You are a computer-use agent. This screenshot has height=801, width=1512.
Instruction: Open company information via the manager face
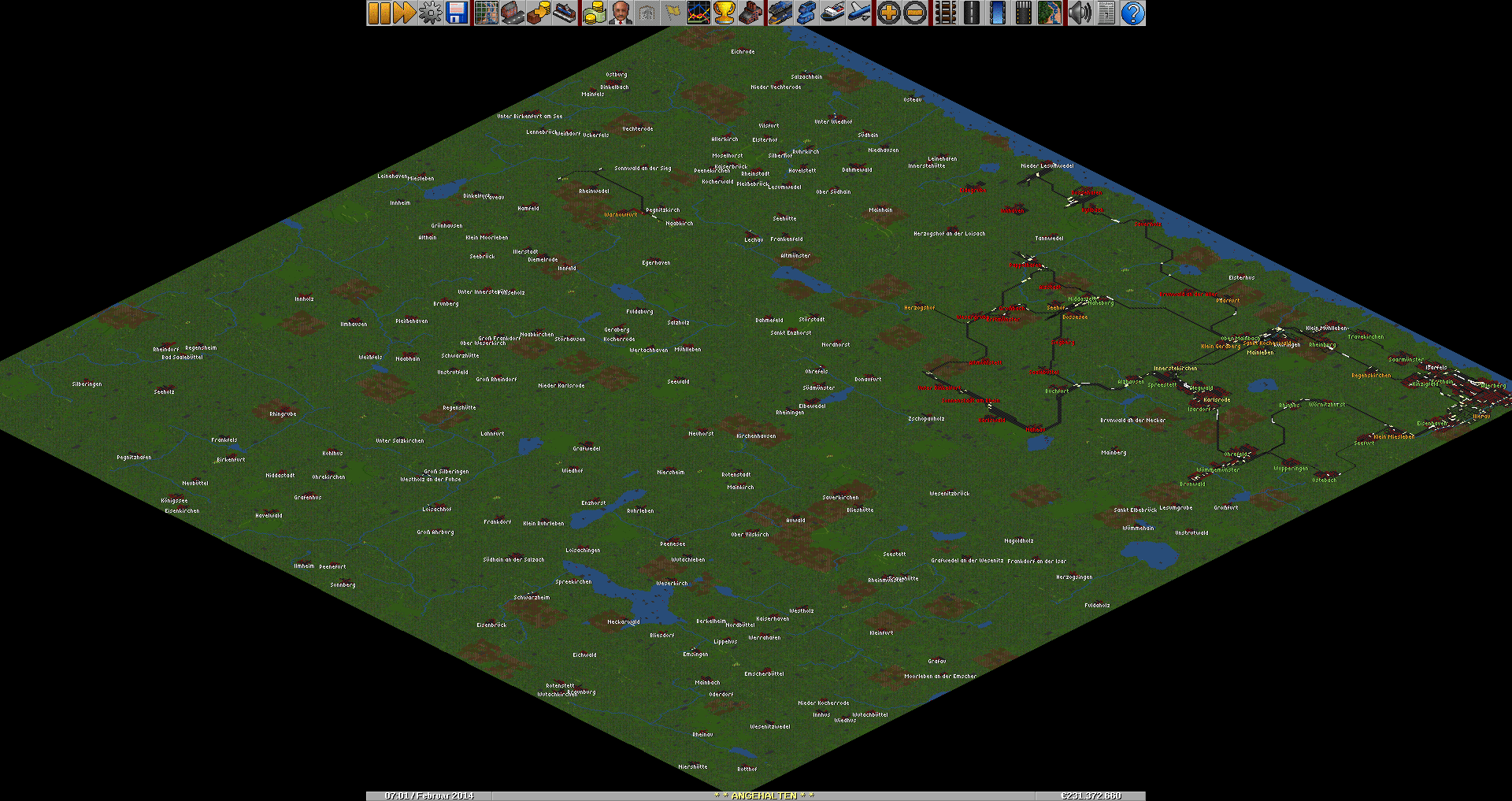point(621,13)
